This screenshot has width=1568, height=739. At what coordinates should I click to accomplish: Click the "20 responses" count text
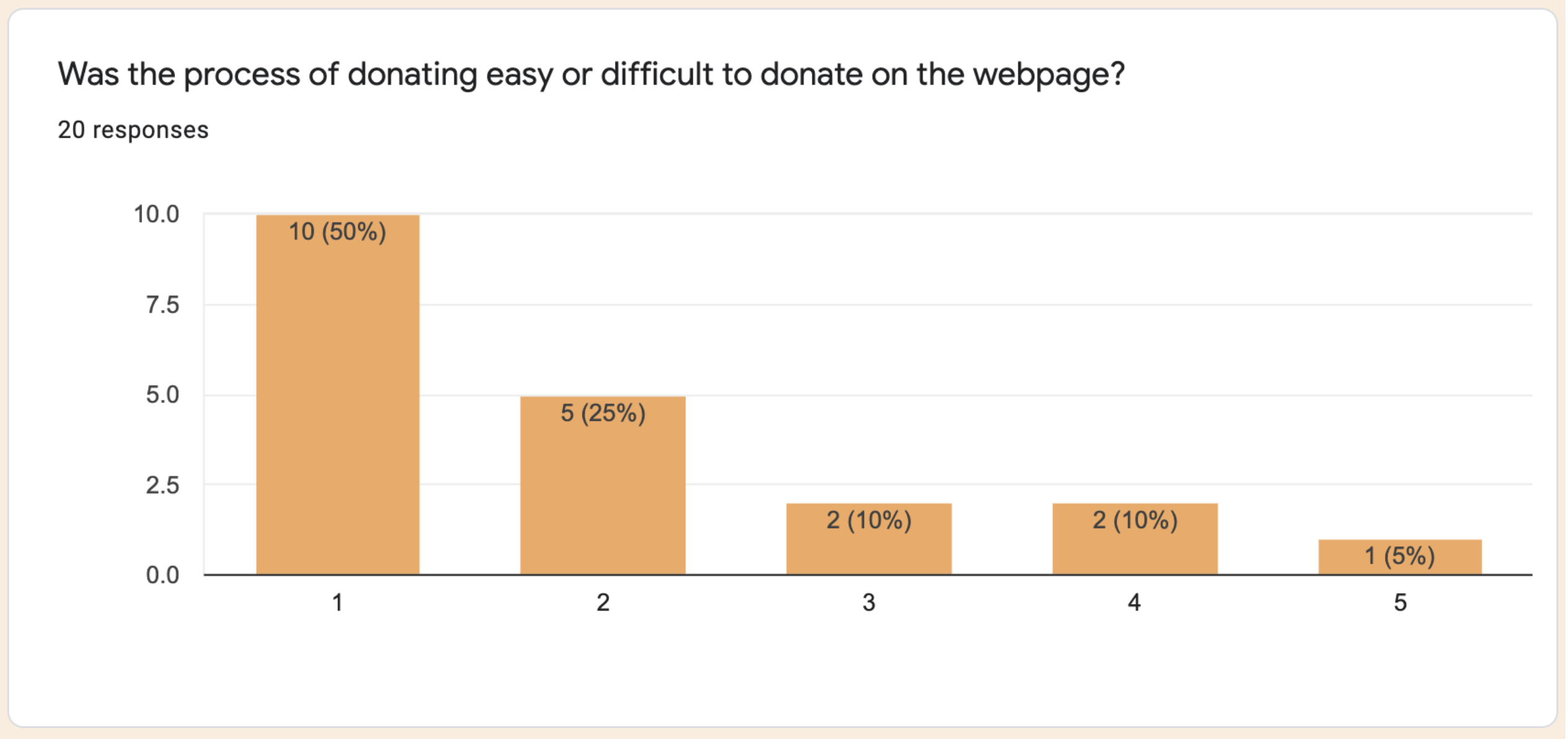pos(133,130)
